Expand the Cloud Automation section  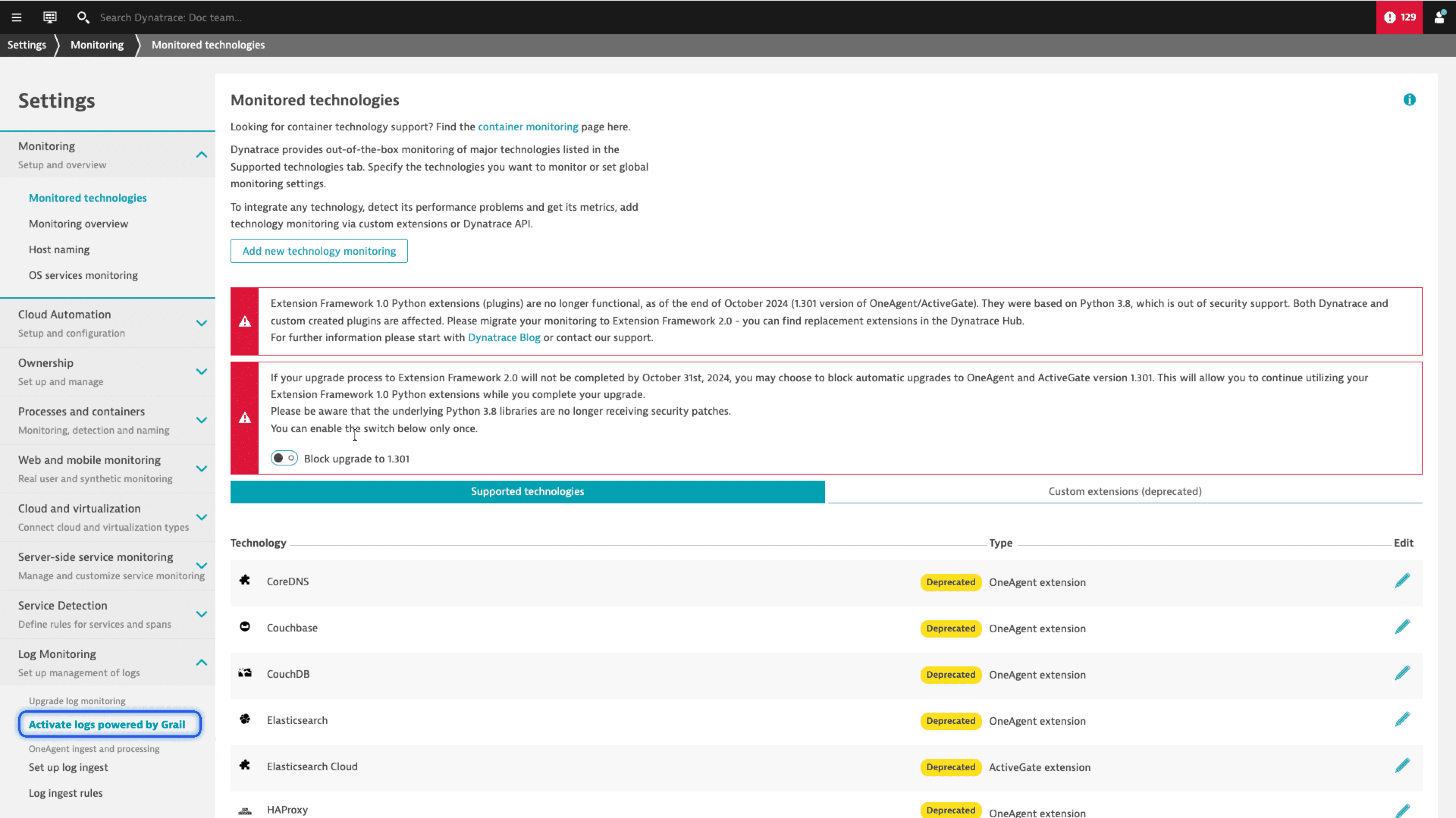[x=201, y=323]
